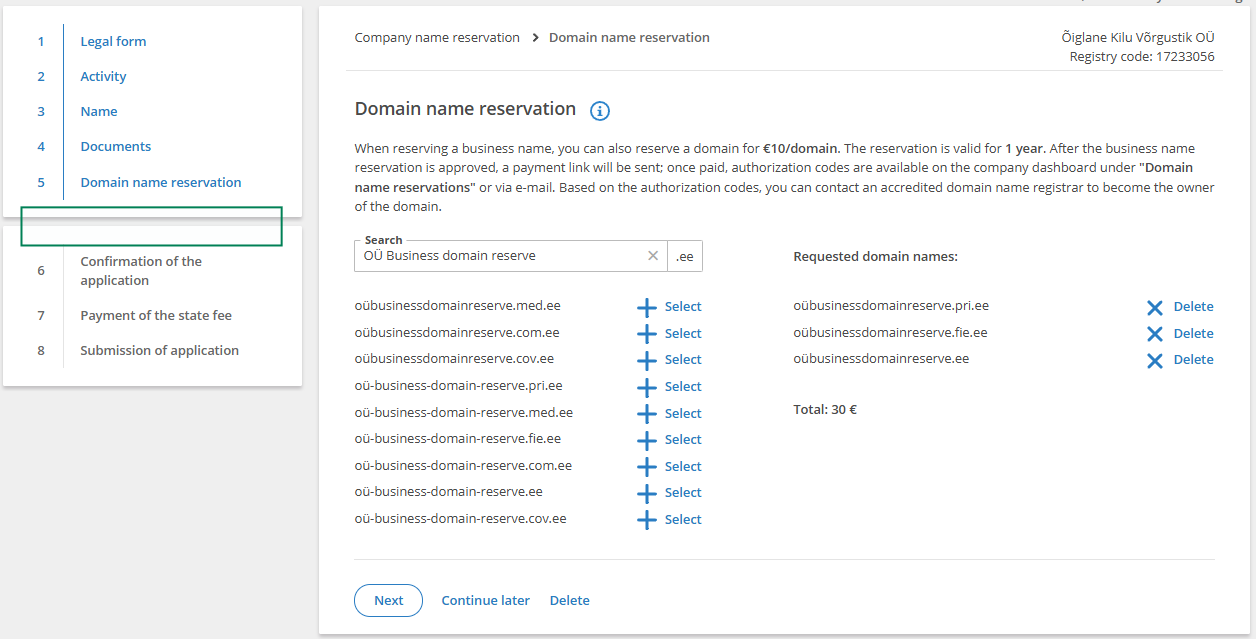1256x639 pixels.
Task: Open step 5 Domain name reservation
Action: pyautogui.click(x=161, y=183)
